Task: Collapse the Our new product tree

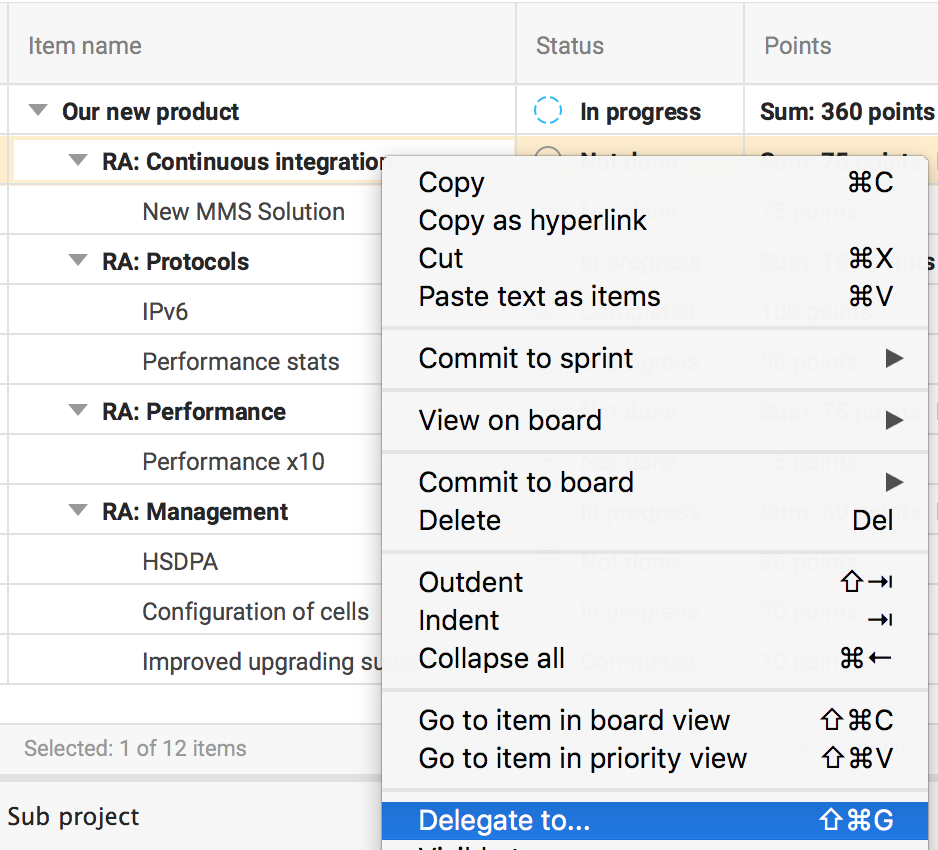Action: pos(38,111)
